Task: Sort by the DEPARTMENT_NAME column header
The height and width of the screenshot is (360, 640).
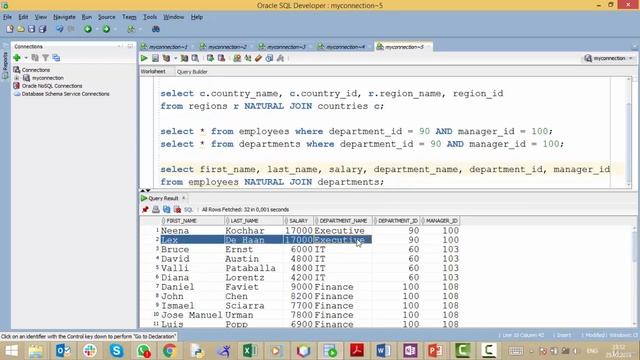Action: point(343,221)
